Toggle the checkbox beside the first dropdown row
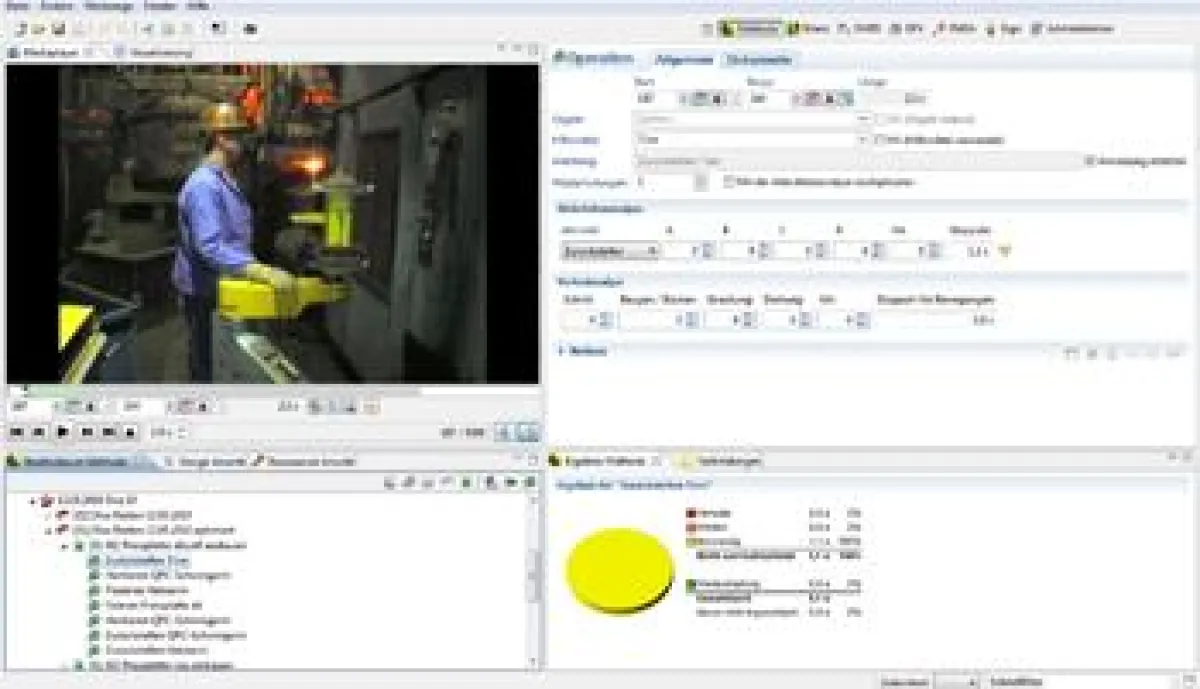 coord(881,119)
